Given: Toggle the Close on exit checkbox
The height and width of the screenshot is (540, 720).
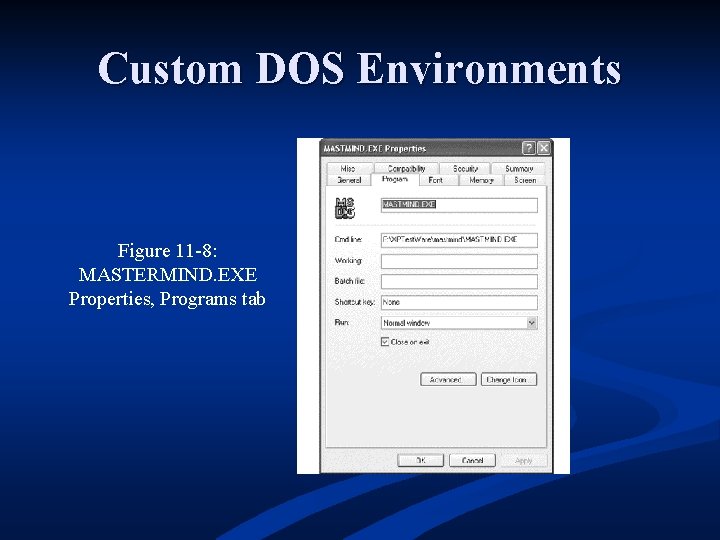Looking at the screenshot, I should point(385,342).
